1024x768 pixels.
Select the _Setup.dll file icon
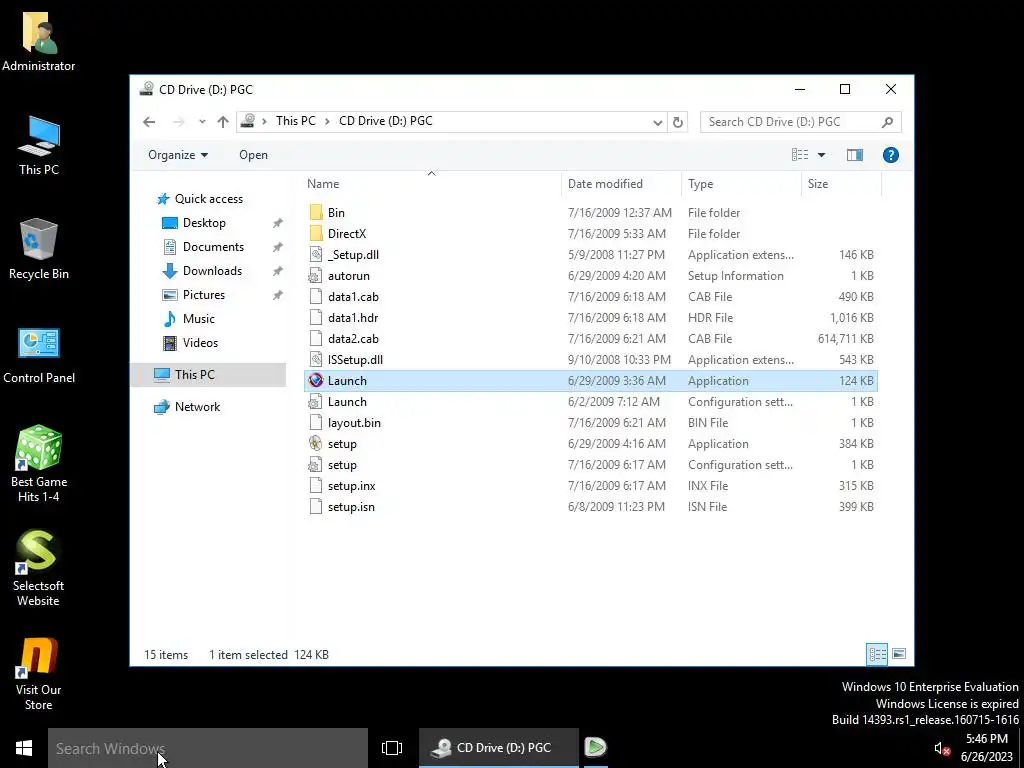(316, 254)
